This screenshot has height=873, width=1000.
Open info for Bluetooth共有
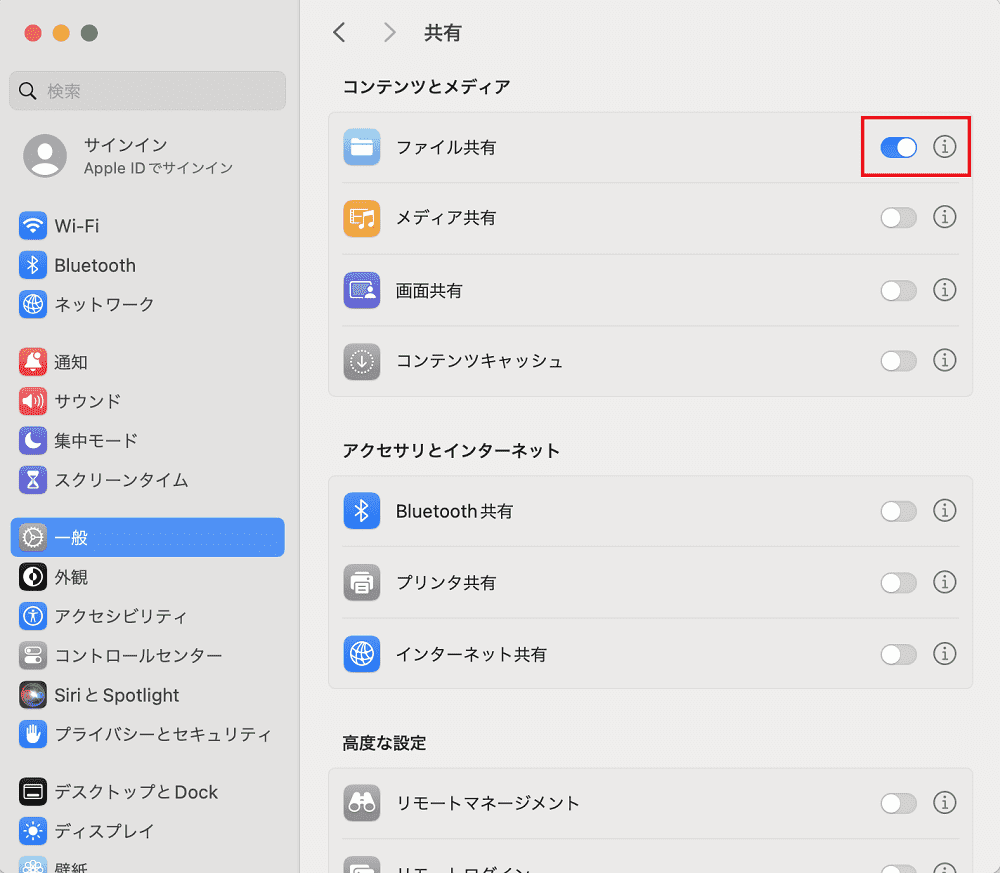(945, 510)
